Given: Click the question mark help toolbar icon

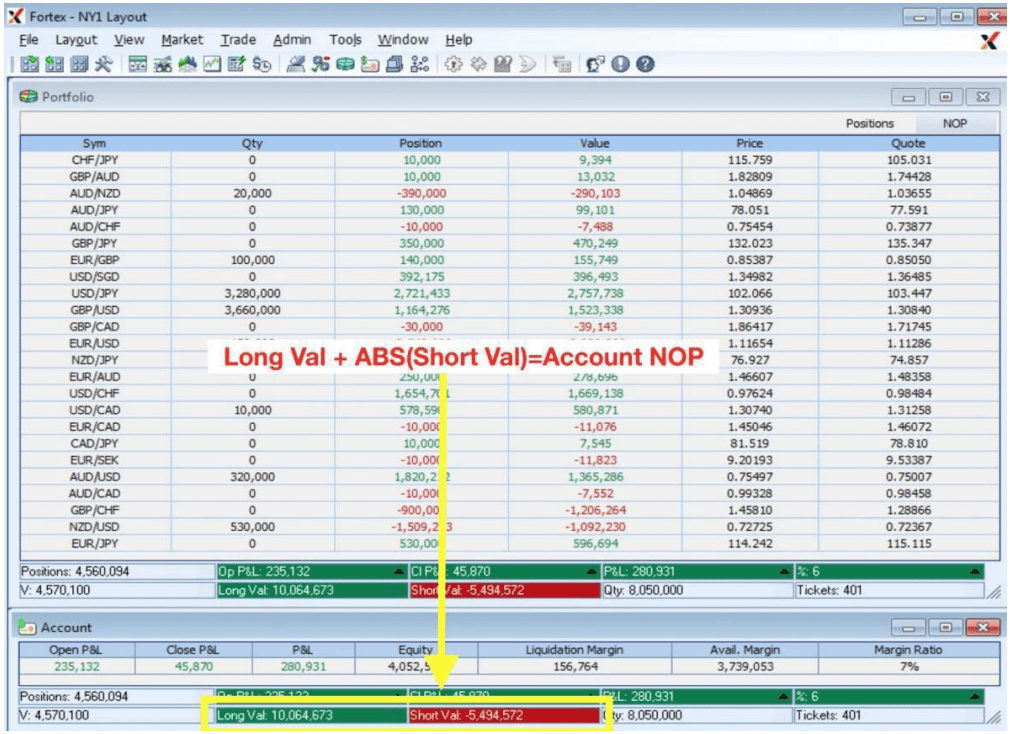Looking at the screenshot, I should [x=645, y=64].
